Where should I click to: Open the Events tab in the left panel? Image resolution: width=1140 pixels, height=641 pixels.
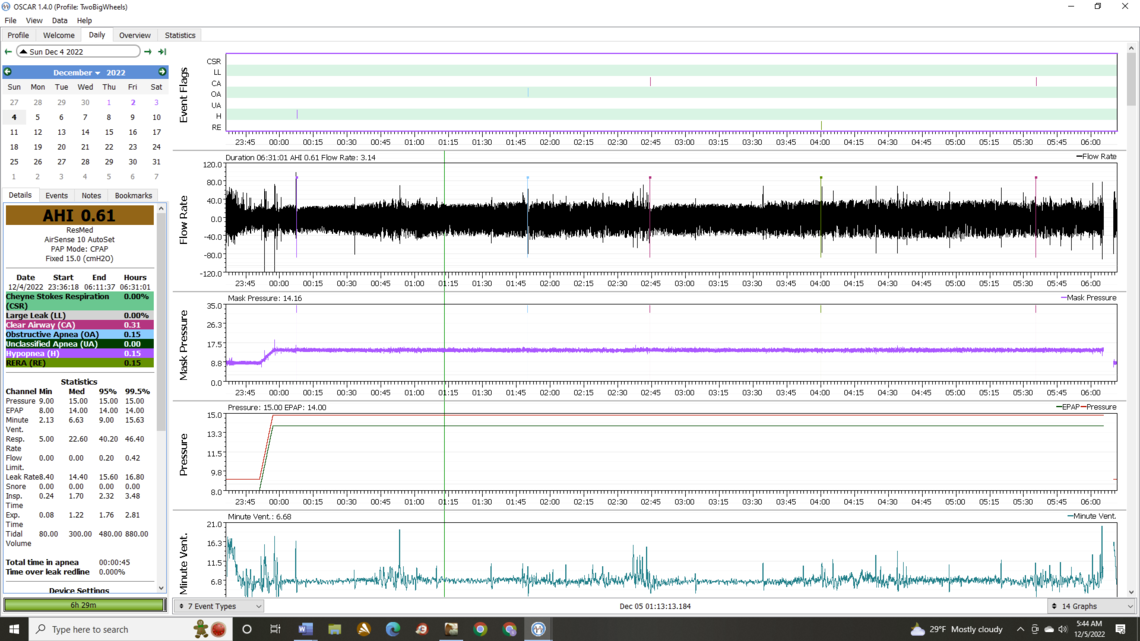pos(56,195)
